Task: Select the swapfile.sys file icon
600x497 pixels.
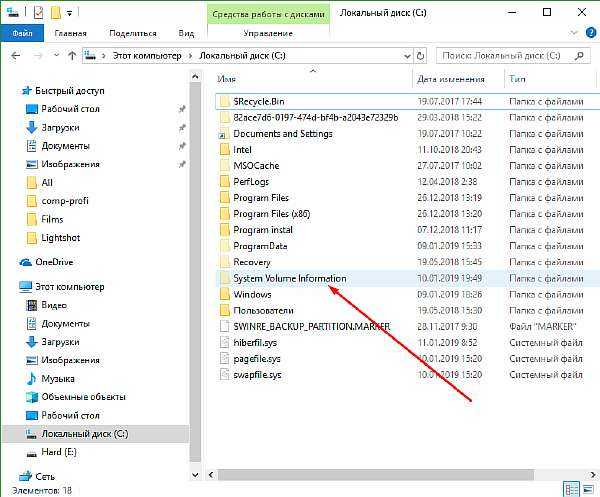Action: [x=224, y=375]
